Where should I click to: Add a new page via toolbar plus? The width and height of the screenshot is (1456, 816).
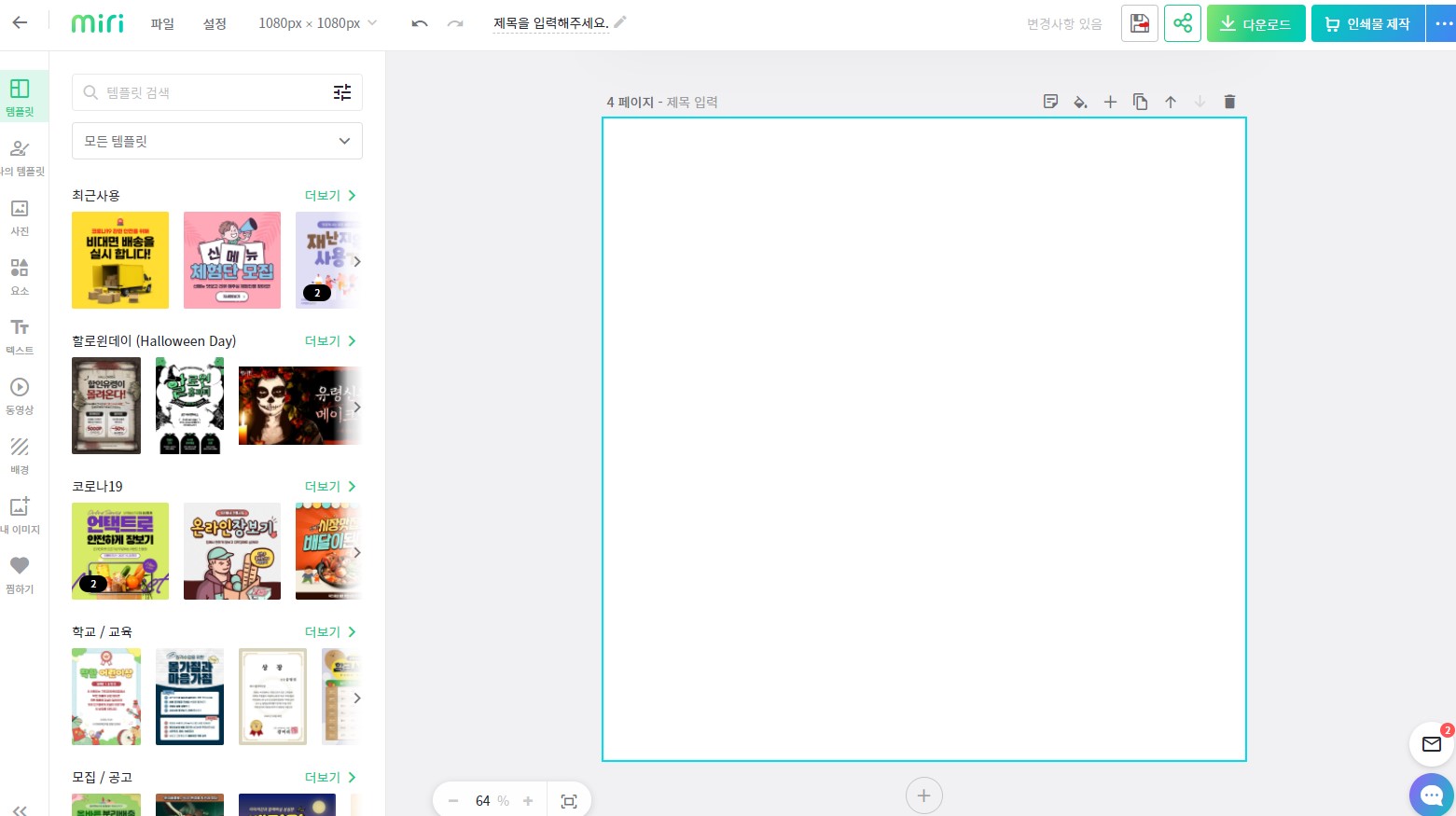pyautogui.click(x=1110, y=102)
